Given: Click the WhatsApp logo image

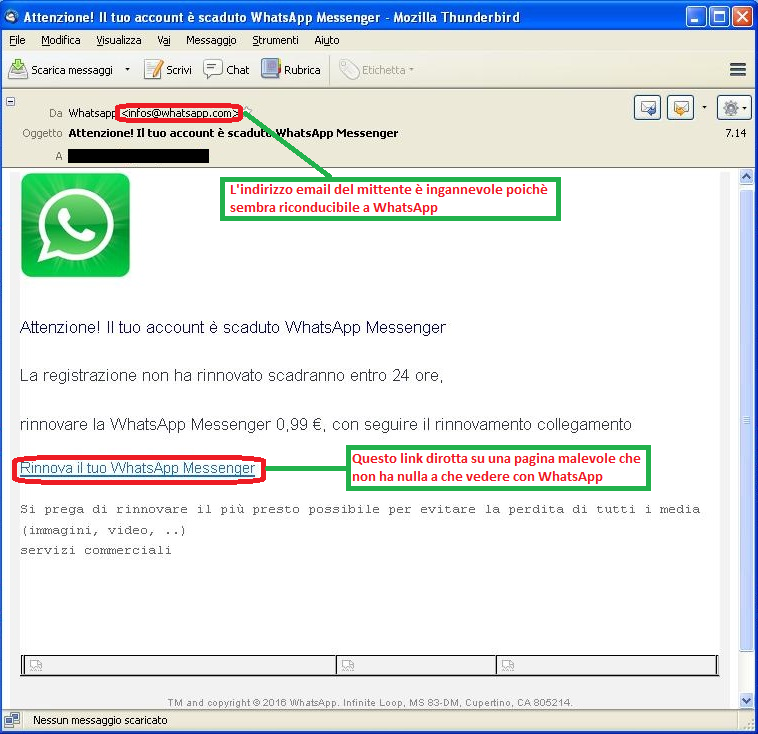Looking at the screenshot, I should pyautogui.click(x=75, y=225).
